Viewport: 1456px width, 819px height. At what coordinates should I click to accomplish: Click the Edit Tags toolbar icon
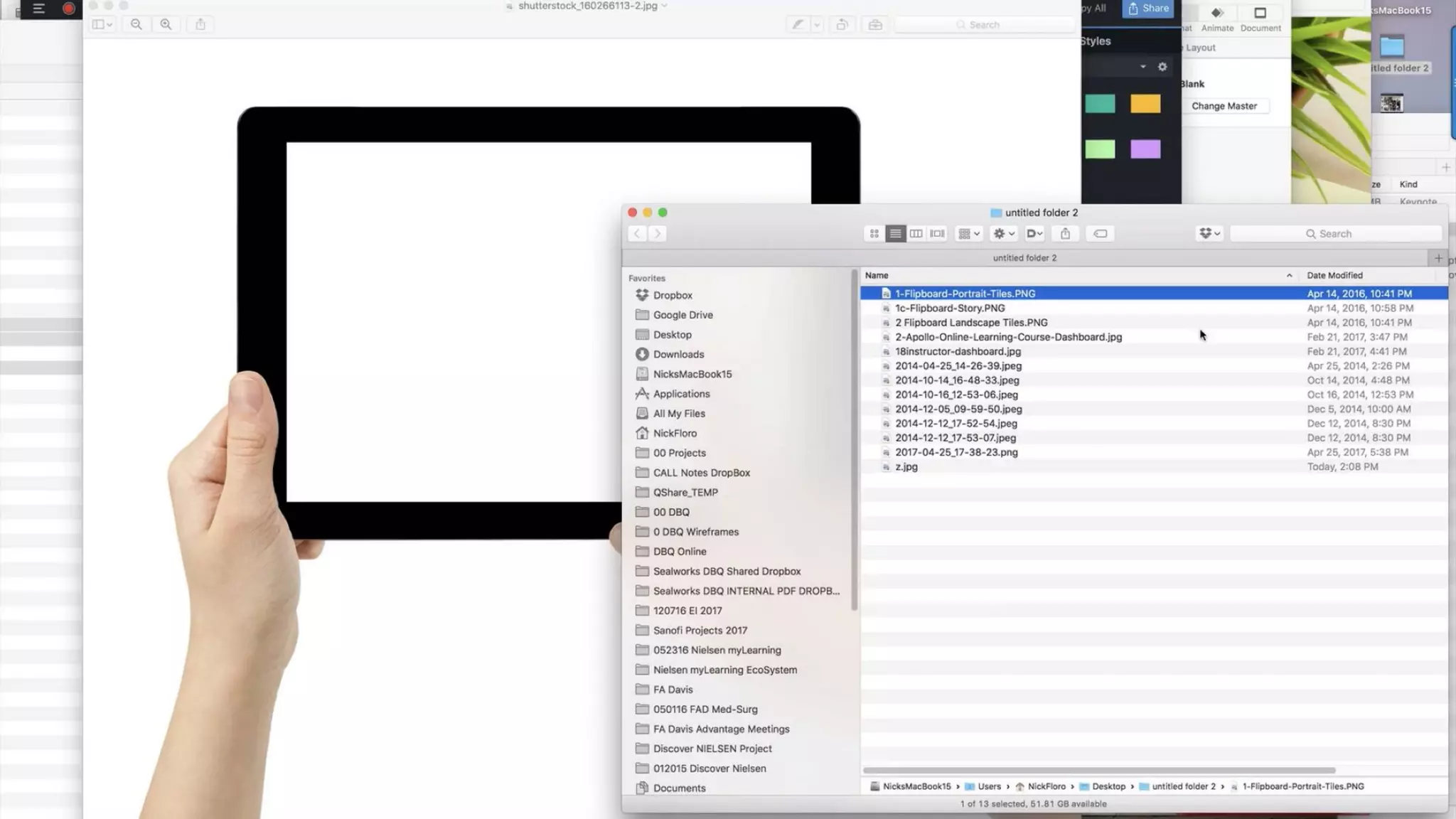pos(1100,233)
